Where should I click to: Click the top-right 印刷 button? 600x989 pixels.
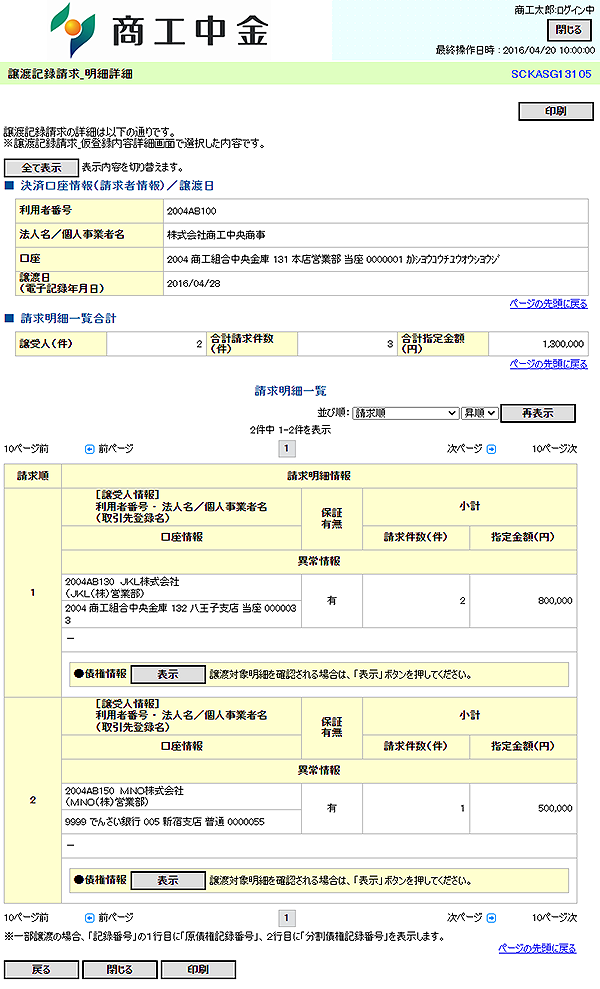click(556, 111)
